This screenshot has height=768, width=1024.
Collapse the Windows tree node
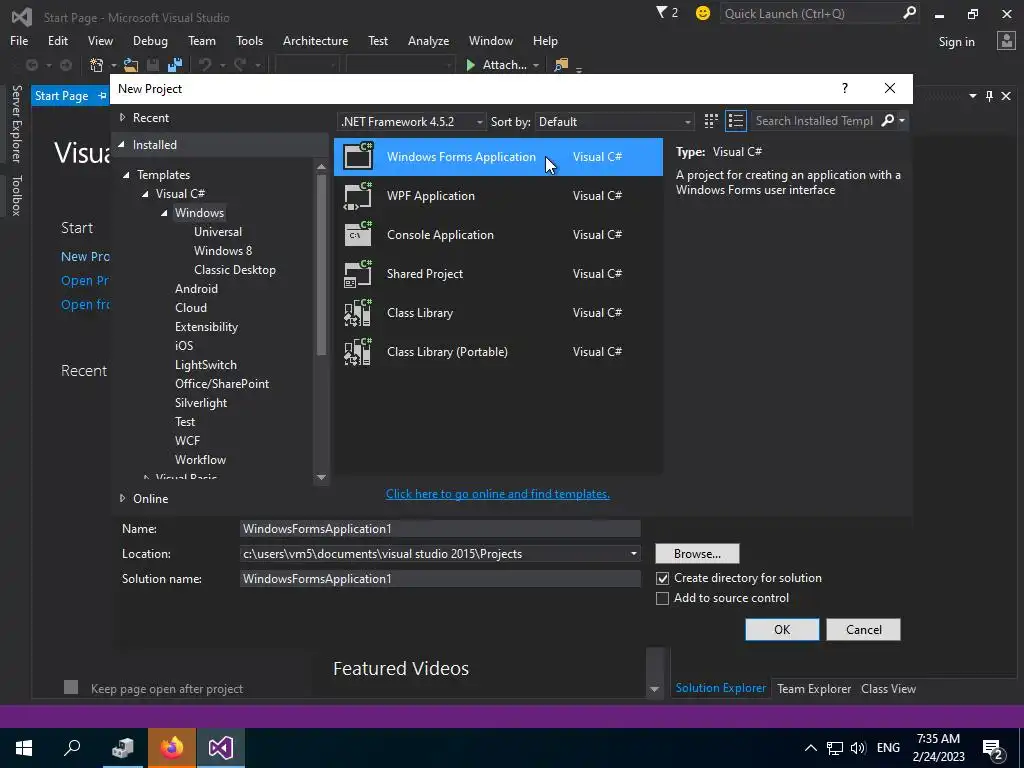pos(165,213)
